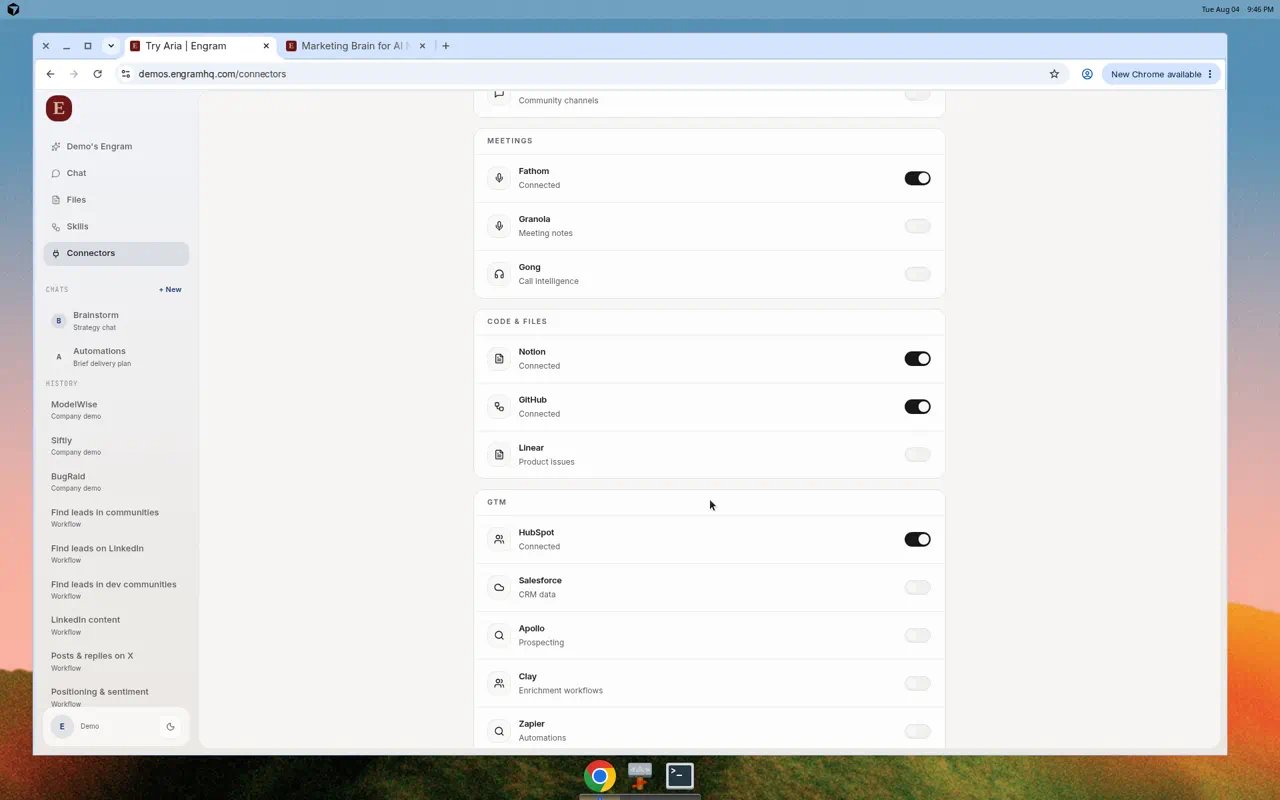Click the date and time in the top bar
Viewport: 1280px width, 800px height.
[x=1237, y=9]
